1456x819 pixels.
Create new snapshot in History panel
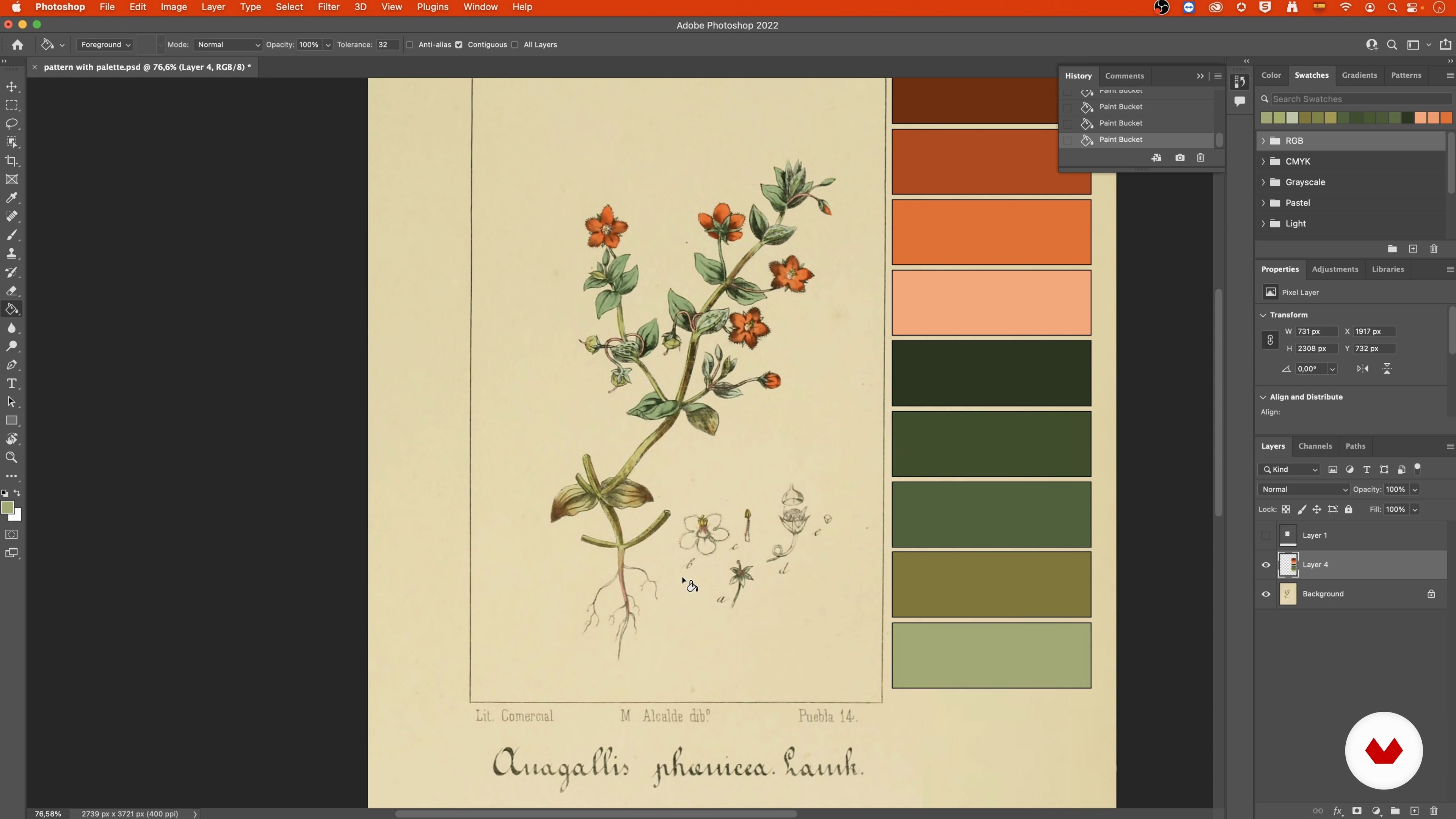click(1180, 158)
